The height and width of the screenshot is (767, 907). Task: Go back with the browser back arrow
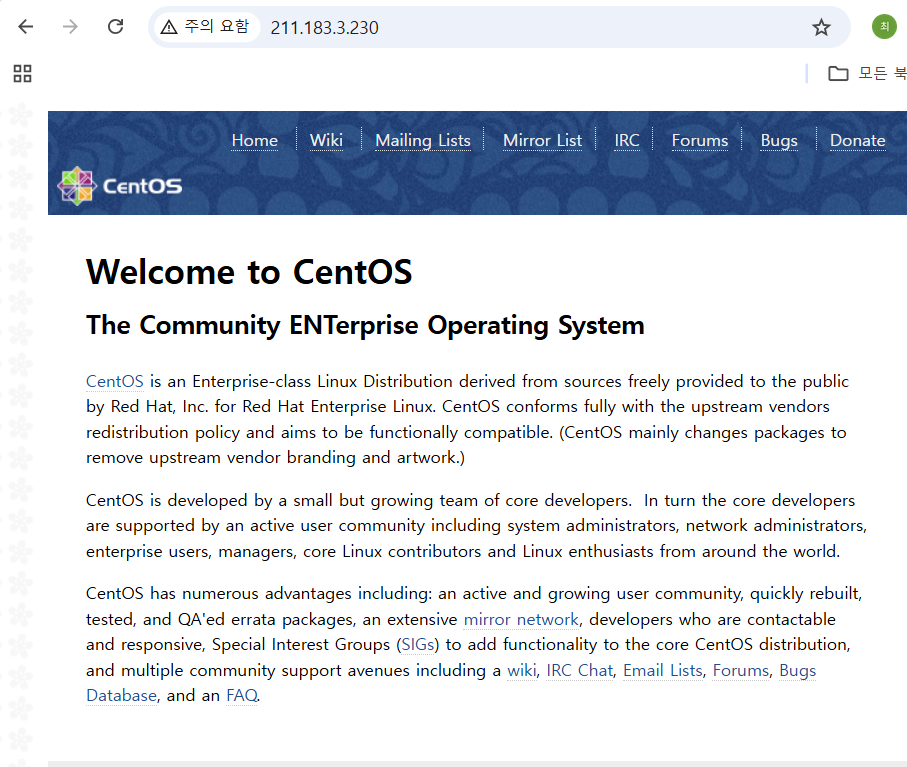(x=26, y=27)
